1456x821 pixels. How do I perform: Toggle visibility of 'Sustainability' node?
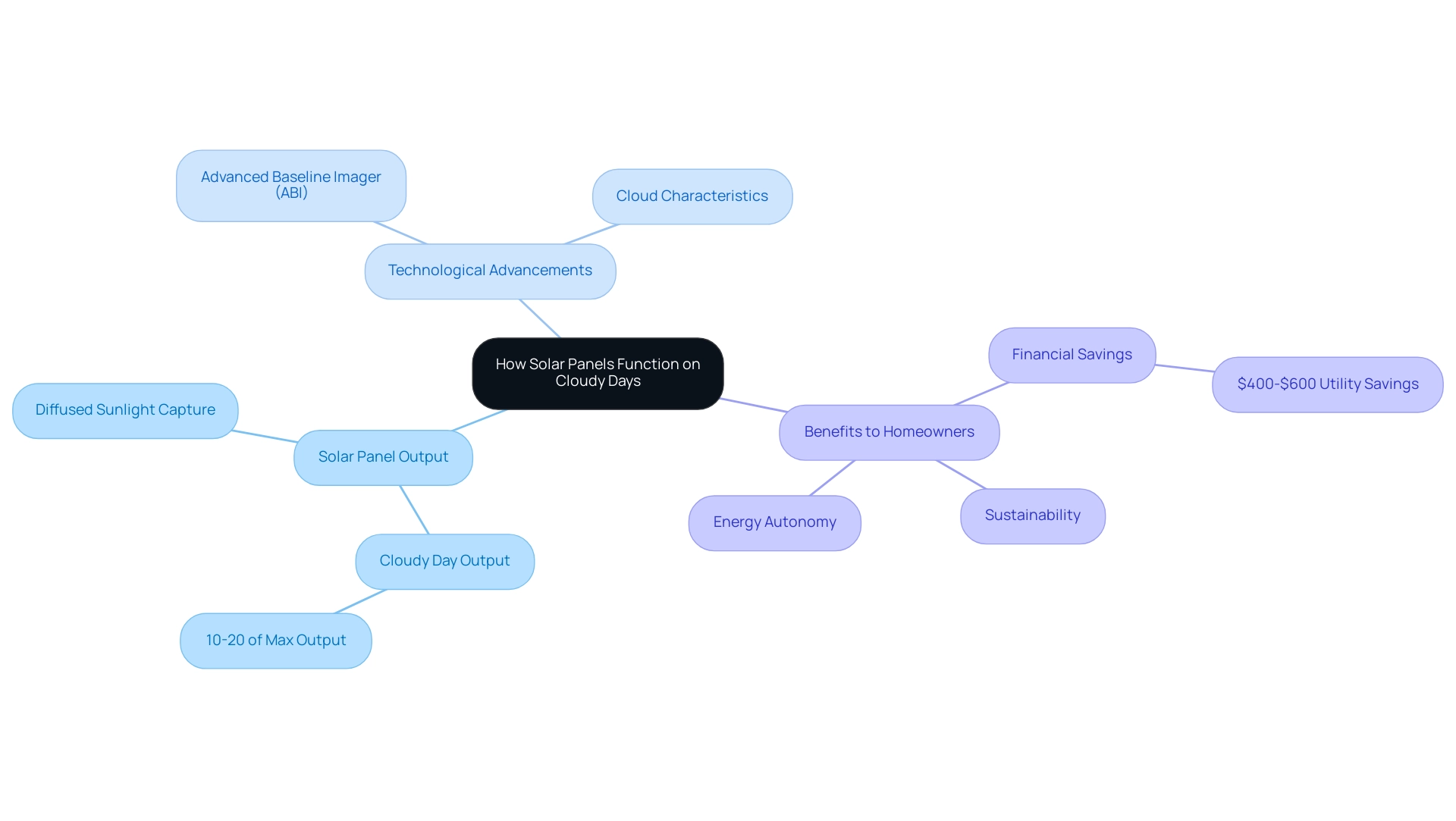[1031, 514]
